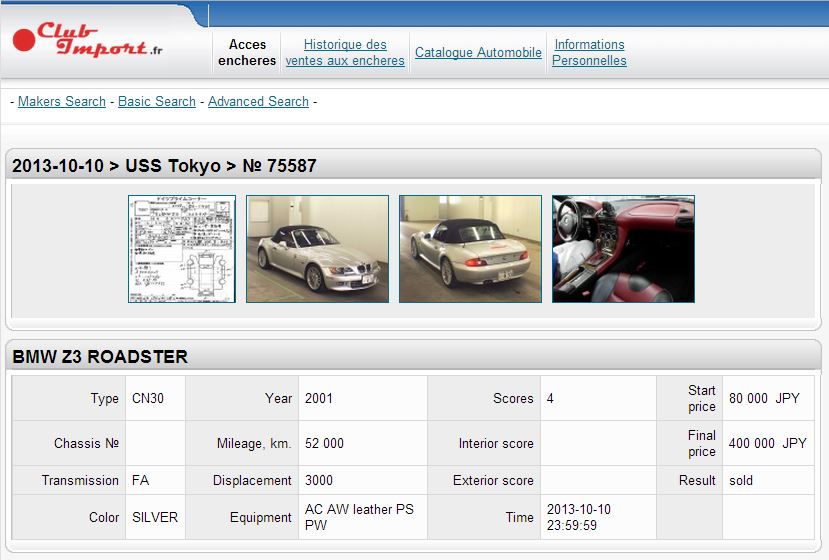Viewport: 829px width, 560px height.
Task: Open the red interior photo thumbnail
Action: (x=623, y=249)
